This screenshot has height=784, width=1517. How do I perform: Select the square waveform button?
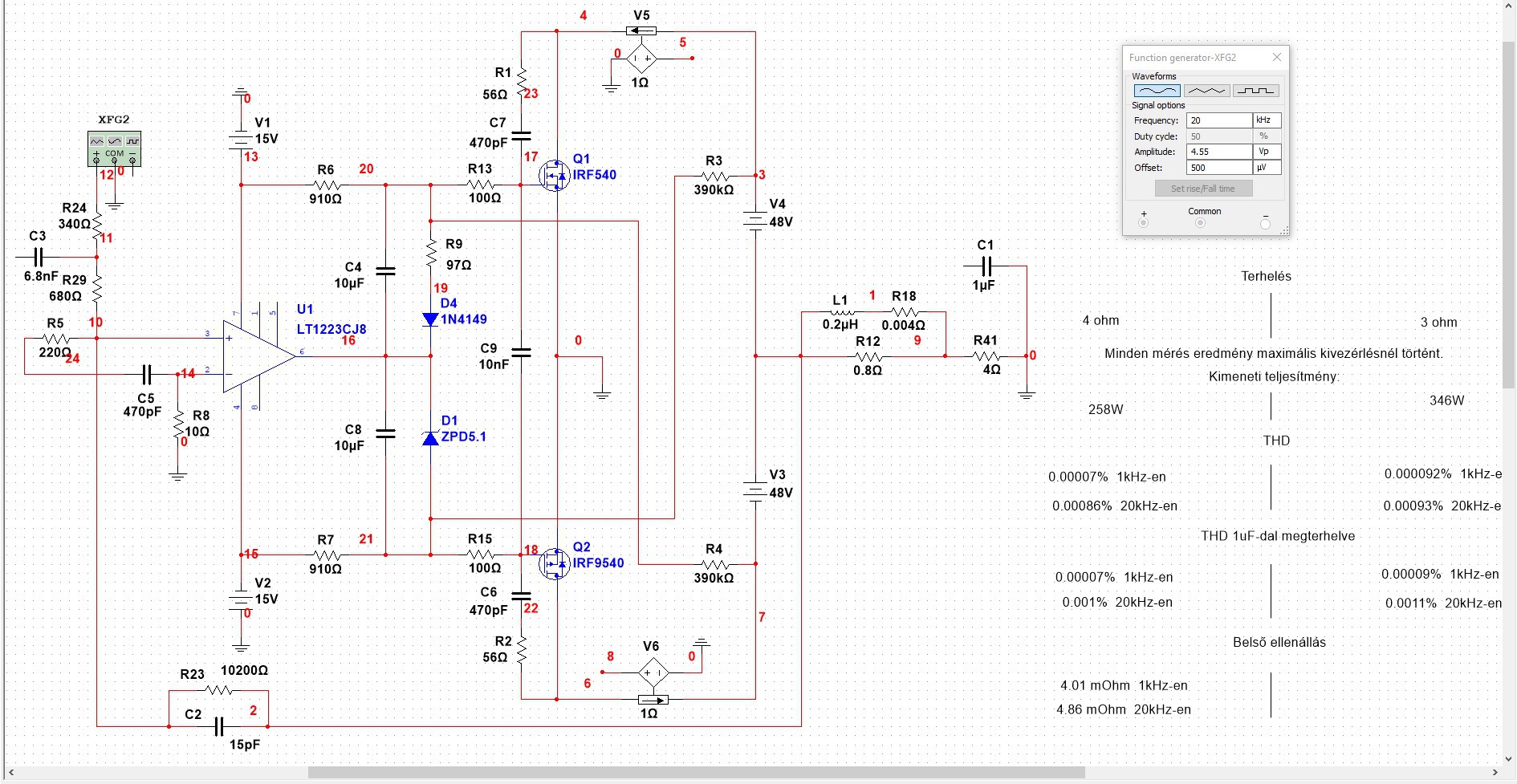point(1255,91)
